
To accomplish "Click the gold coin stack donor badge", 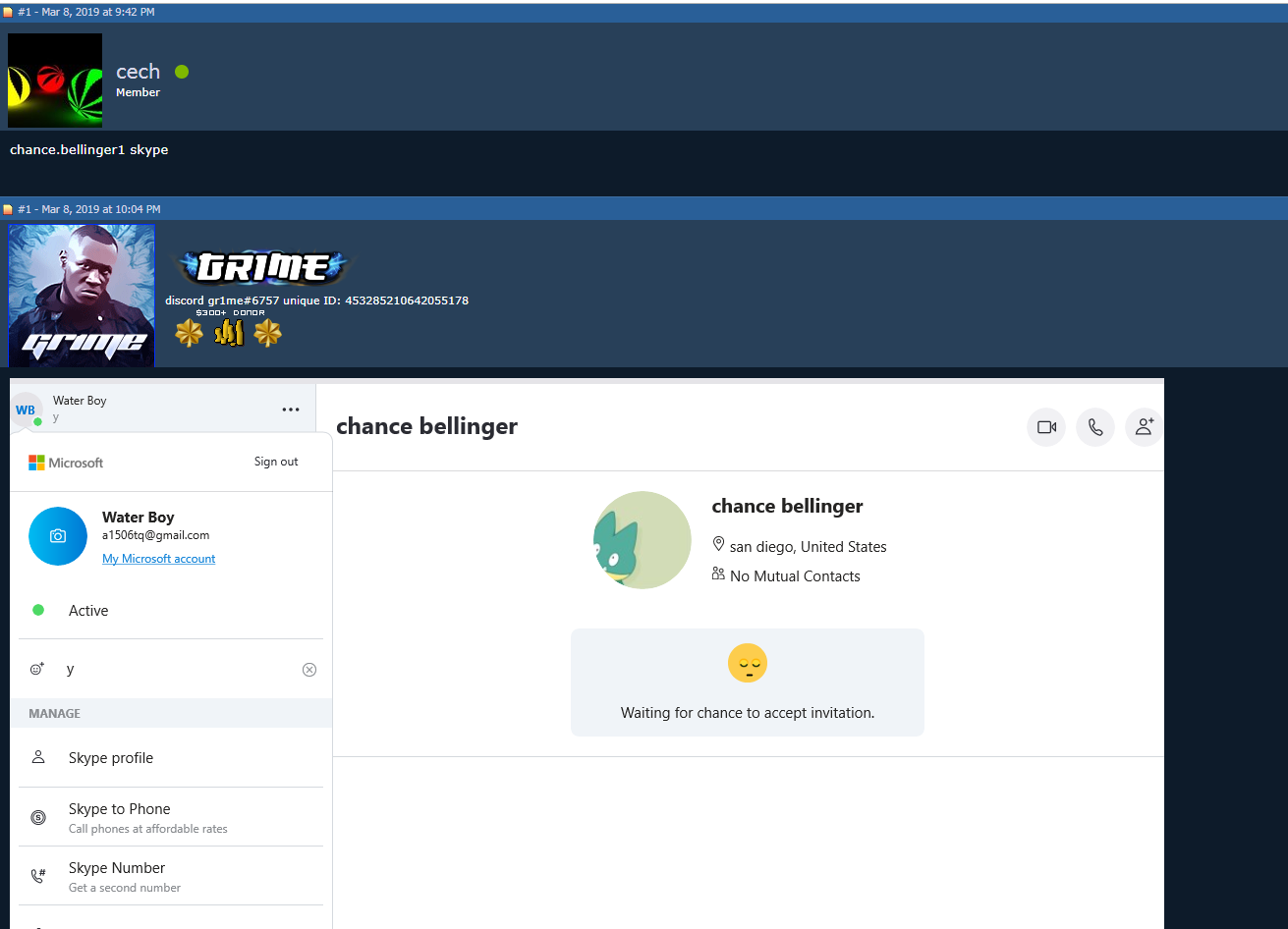I will point(229,334).
